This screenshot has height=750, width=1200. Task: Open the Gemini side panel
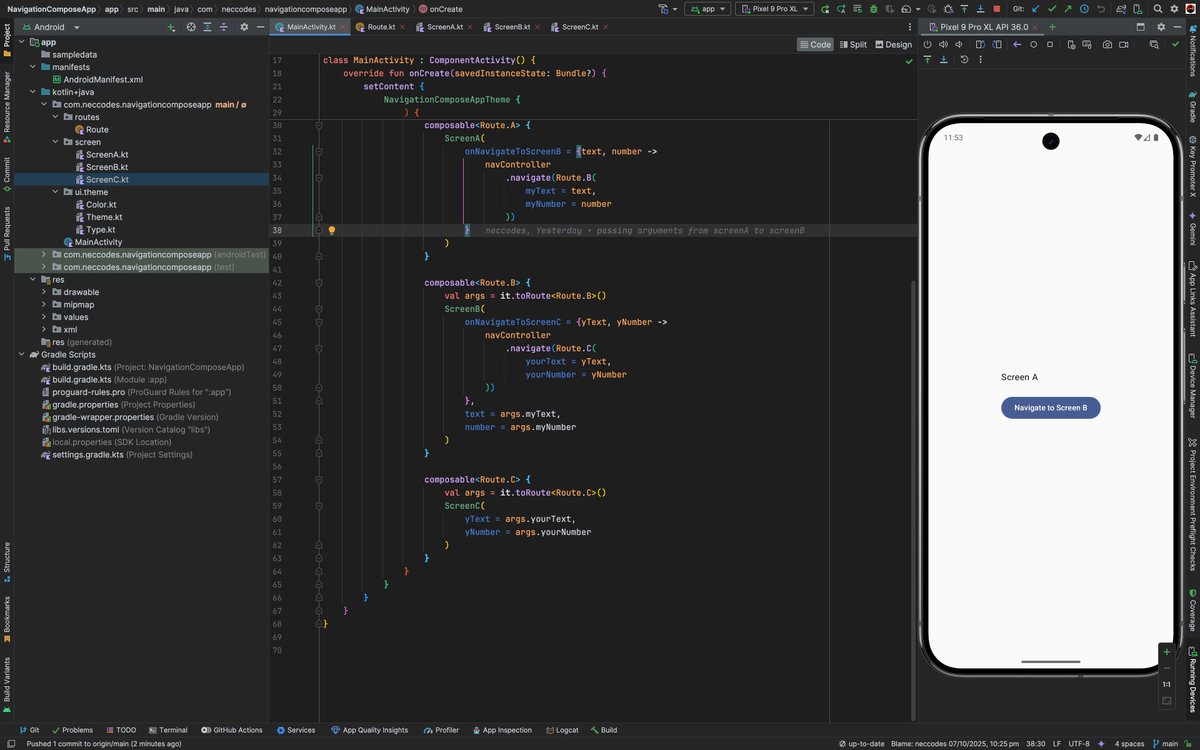(x=1192, y=228)
